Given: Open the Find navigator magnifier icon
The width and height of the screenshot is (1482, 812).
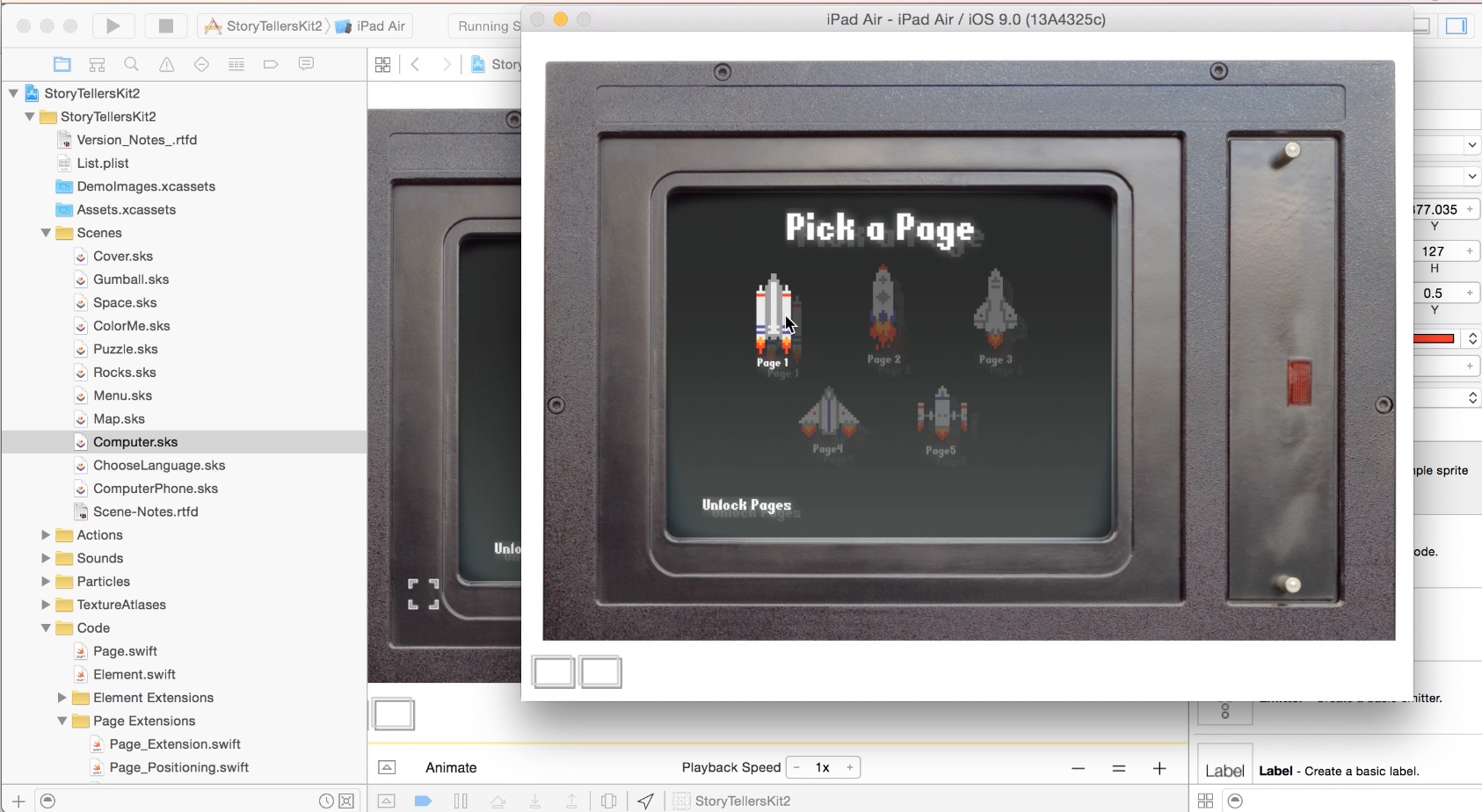Looking at the screenshot, I should (x=131, y=64).
